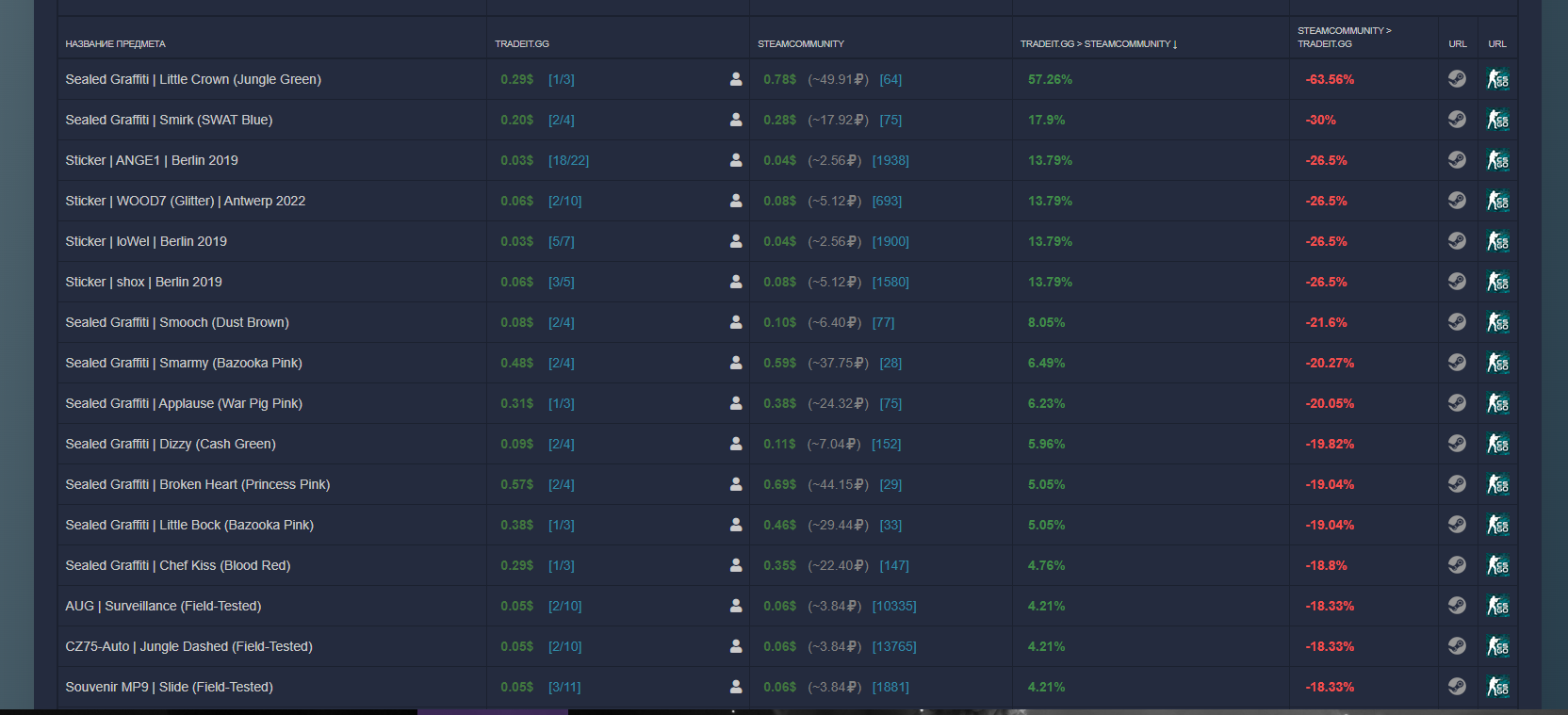
Task: Click [10335] listing count for AUG Surveillance
Action: [894, 606]
